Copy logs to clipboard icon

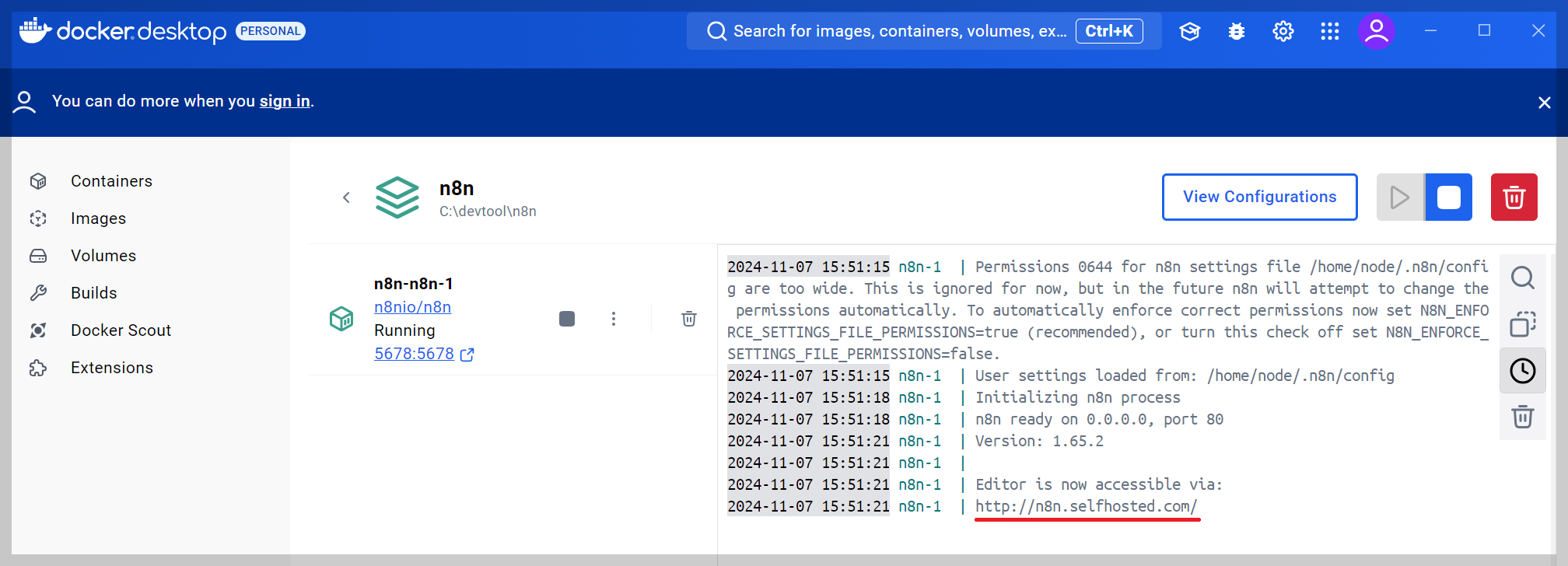pos(1523,324)
